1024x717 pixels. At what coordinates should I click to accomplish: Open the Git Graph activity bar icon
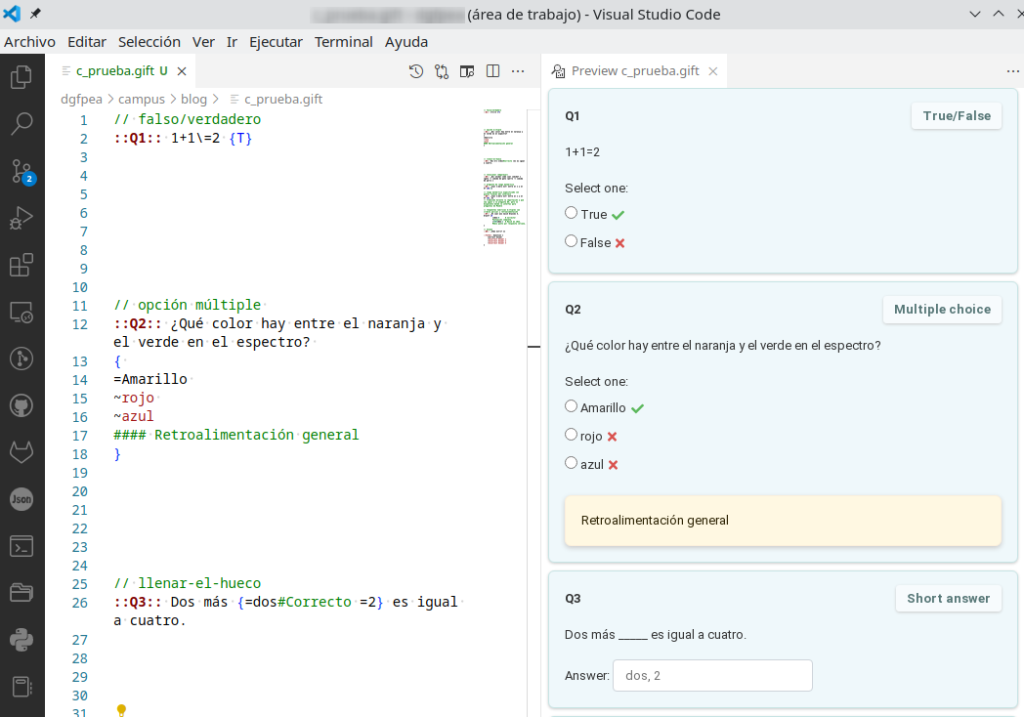pyautogui.click(x=22, y=358)
